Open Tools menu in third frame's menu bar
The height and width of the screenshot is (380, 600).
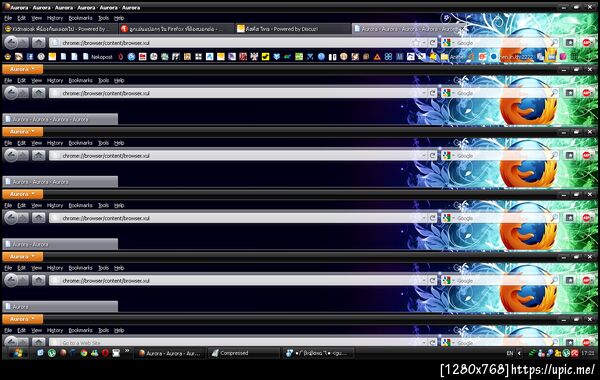[x=103, y=143]
